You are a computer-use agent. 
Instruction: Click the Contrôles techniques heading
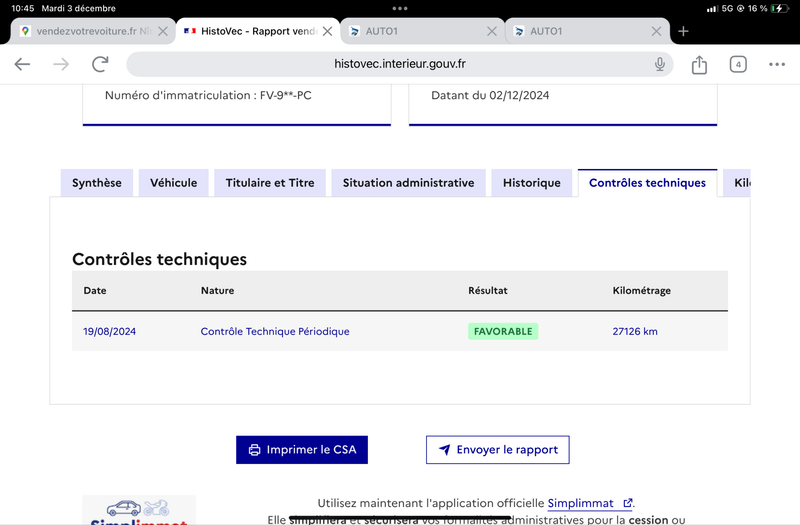[x=159, y=259]
